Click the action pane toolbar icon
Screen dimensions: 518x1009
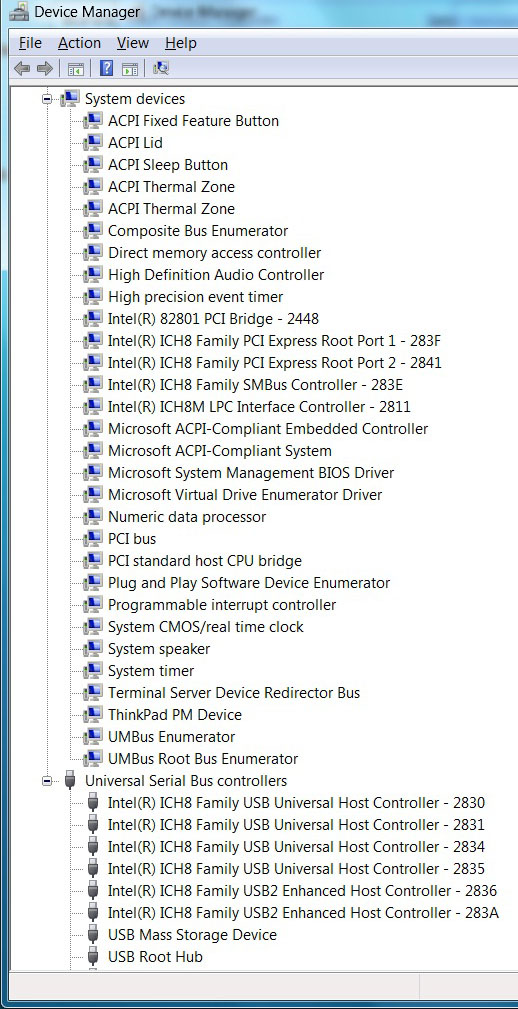(x=130, y=68)
